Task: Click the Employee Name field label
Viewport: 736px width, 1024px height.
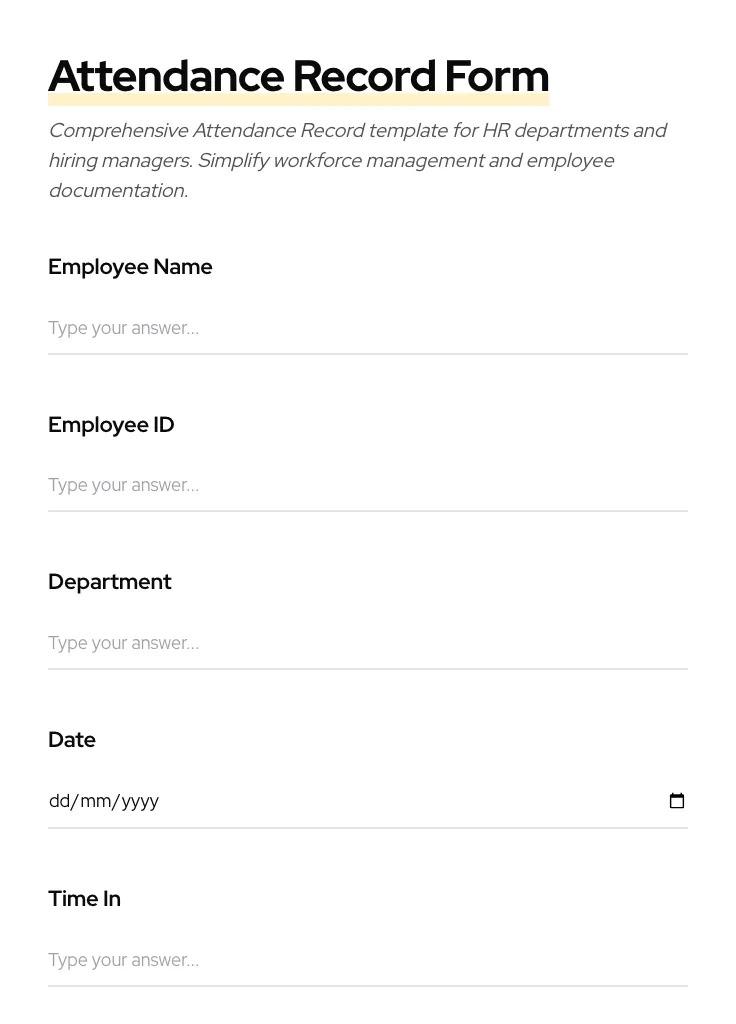Action: [x=130, y=267]
